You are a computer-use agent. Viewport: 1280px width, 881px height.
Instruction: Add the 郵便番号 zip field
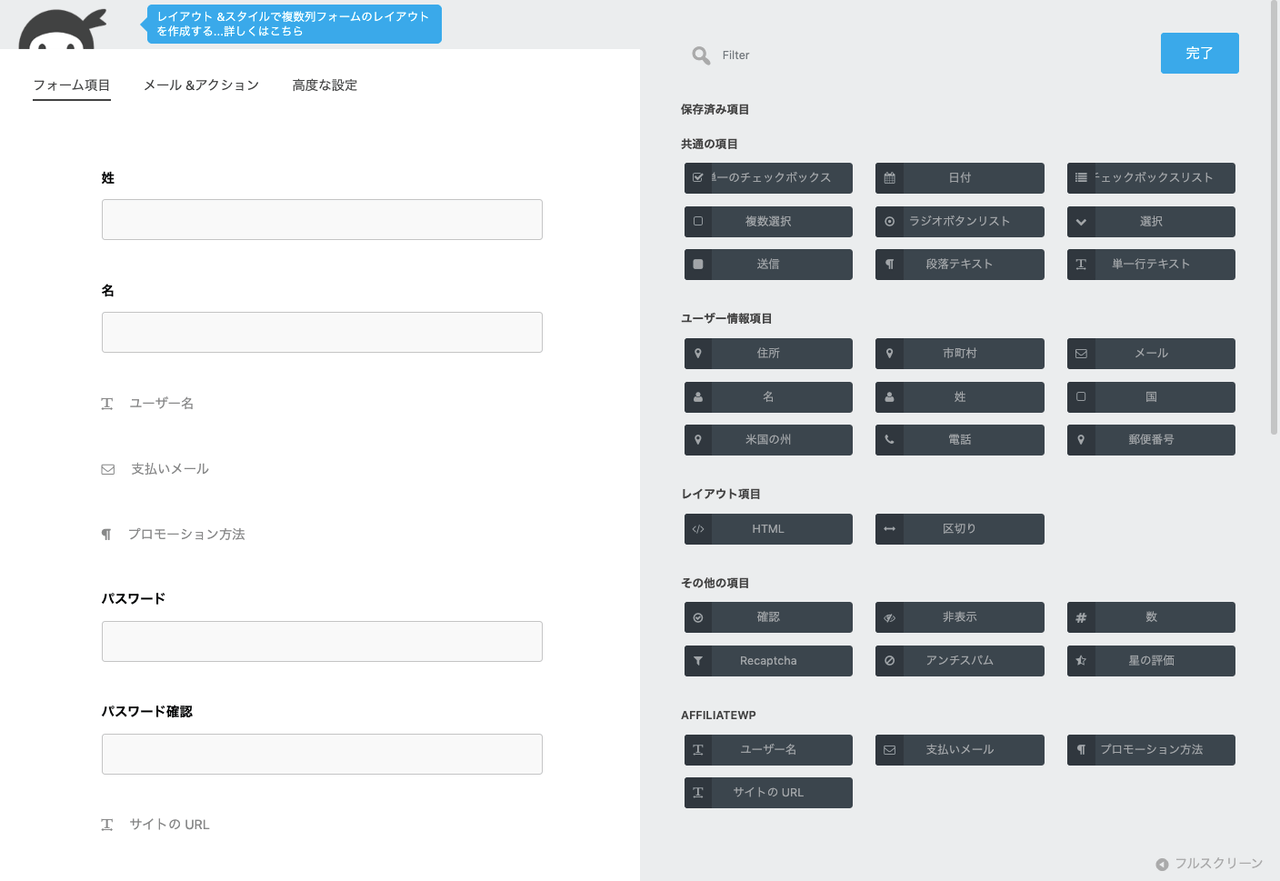1151,440
